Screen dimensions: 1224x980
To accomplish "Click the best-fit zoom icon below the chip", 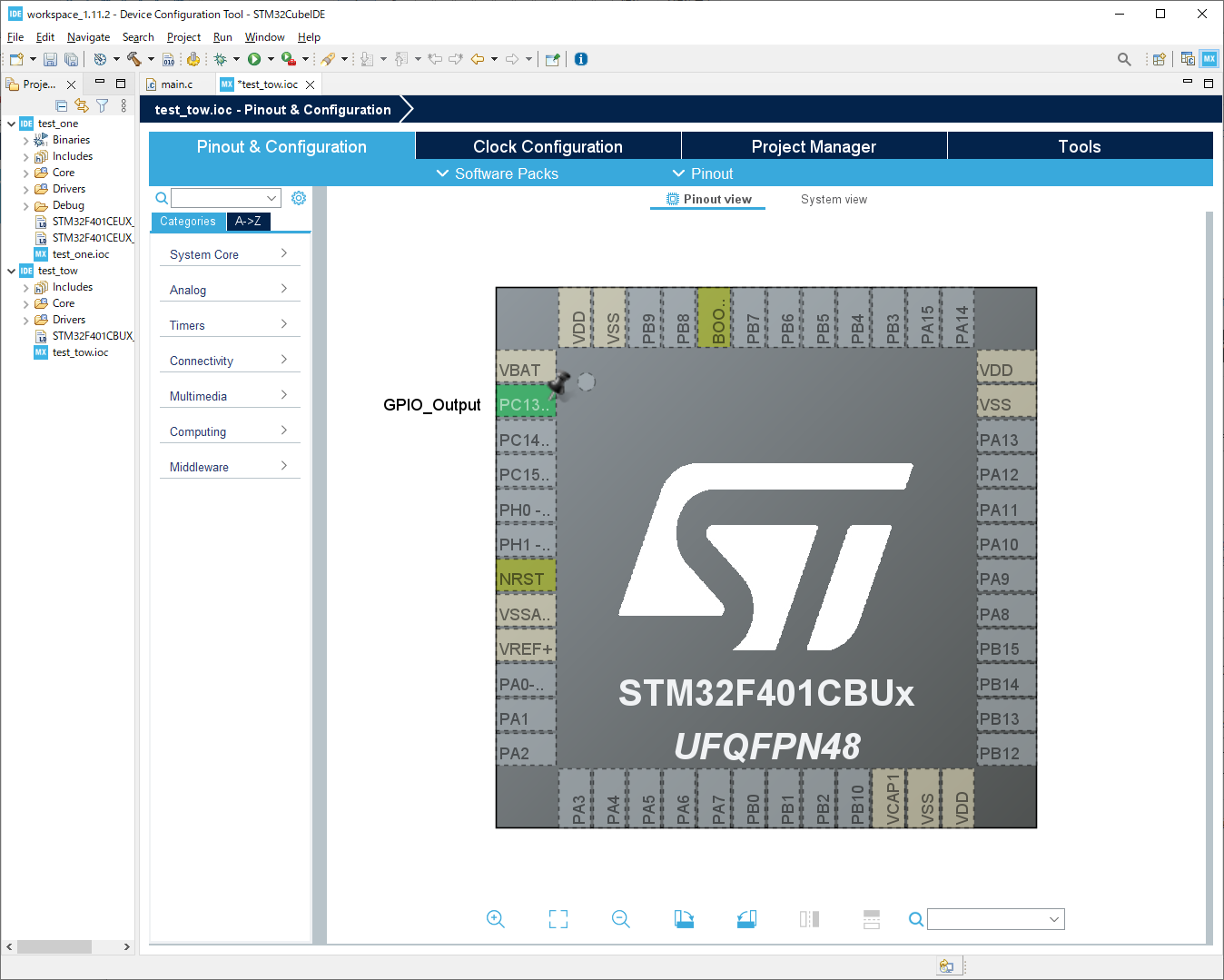I will click(558, 918).
